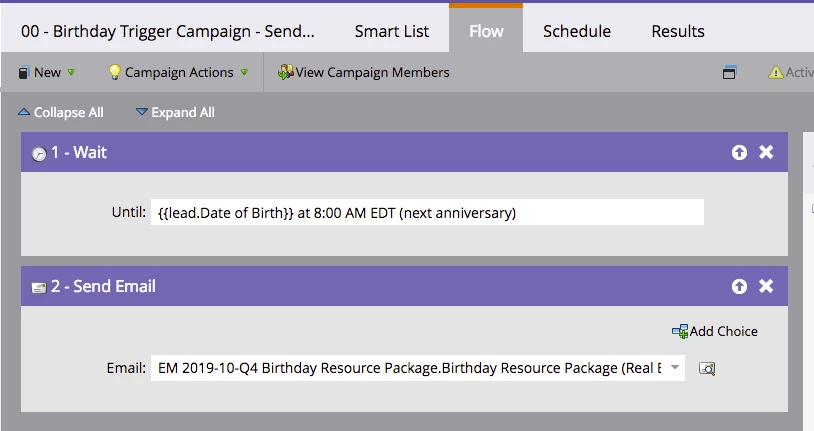The width and height of the screenshot is (814, 431).
Task: Switch to the Schedule tab
Action: click(577, 31)
